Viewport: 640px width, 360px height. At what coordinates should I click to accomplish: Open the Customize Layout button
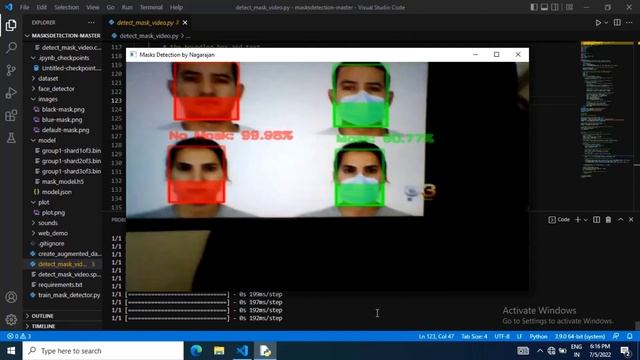tap(569, 7)
